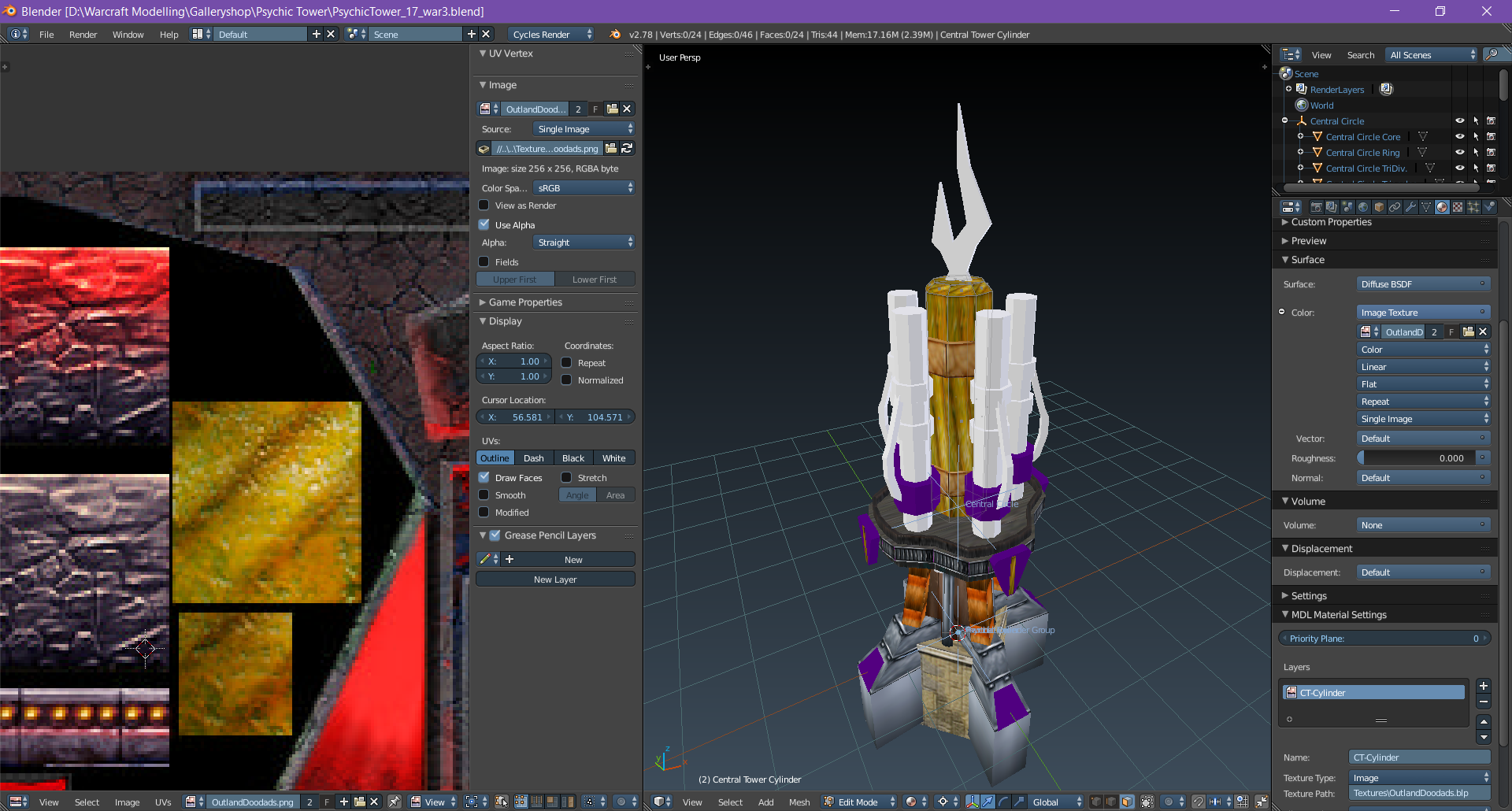Pin the image in UV editor header
The image size is (1512, 811).
[x=395, y=802]
